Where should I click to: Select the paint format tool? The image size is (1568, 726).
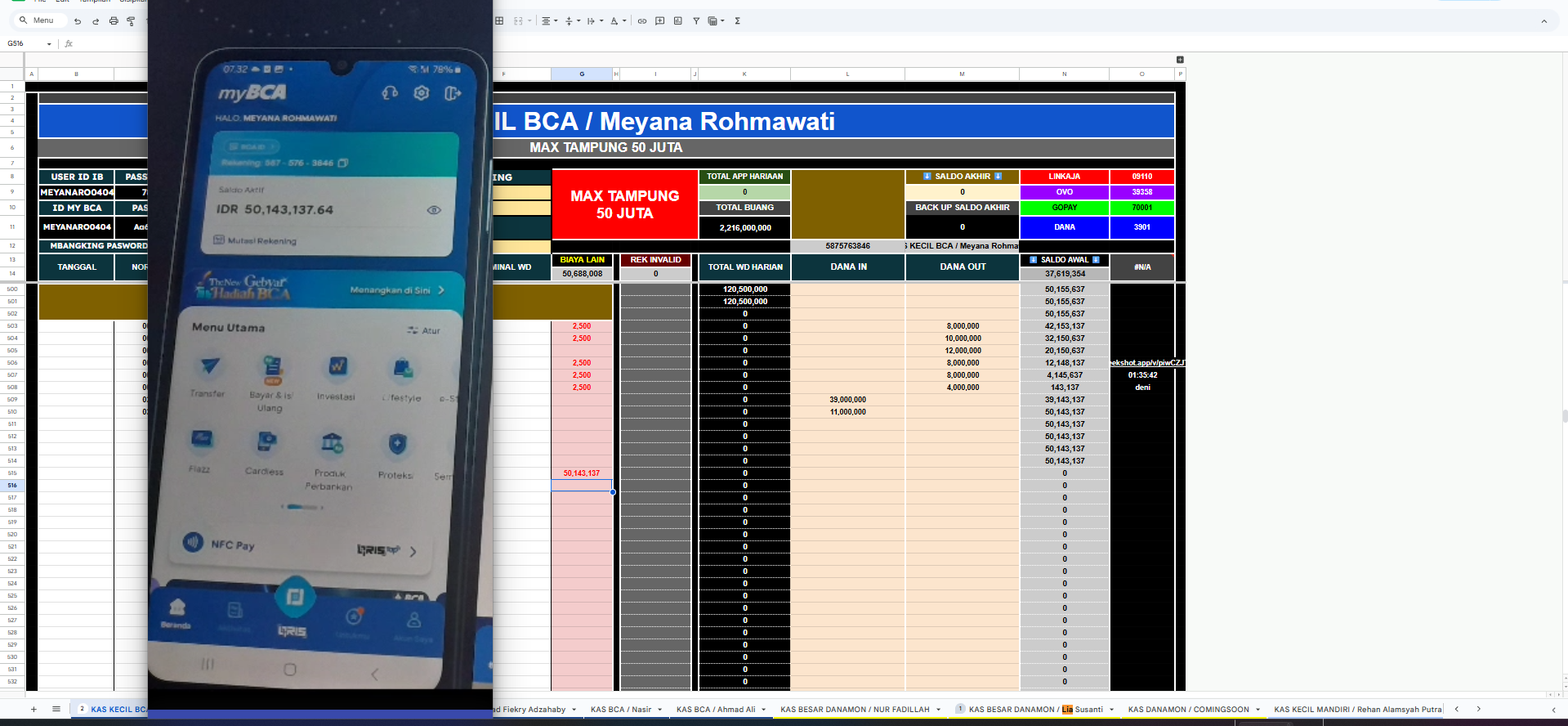(x=132, y=21)
